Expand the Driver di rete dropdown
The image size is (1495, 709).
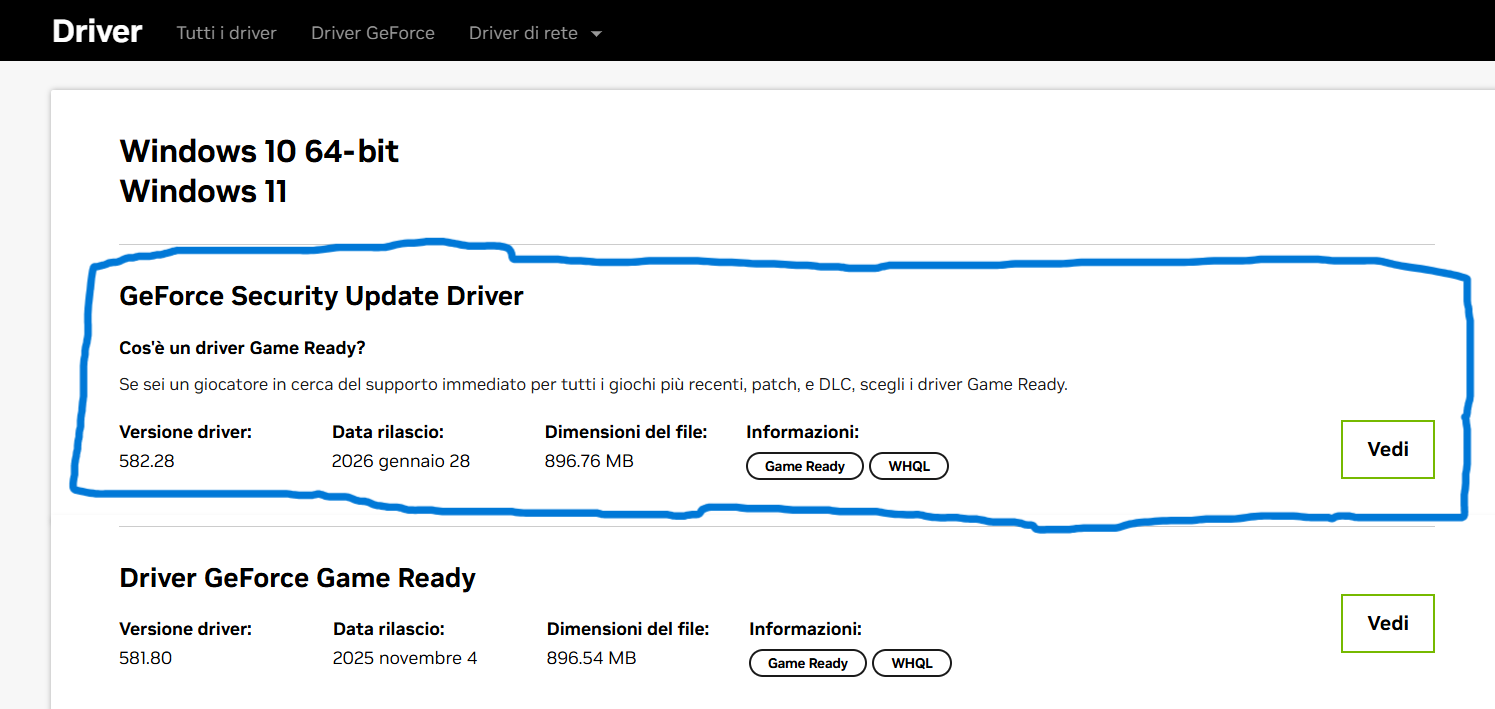click(535, 33)
